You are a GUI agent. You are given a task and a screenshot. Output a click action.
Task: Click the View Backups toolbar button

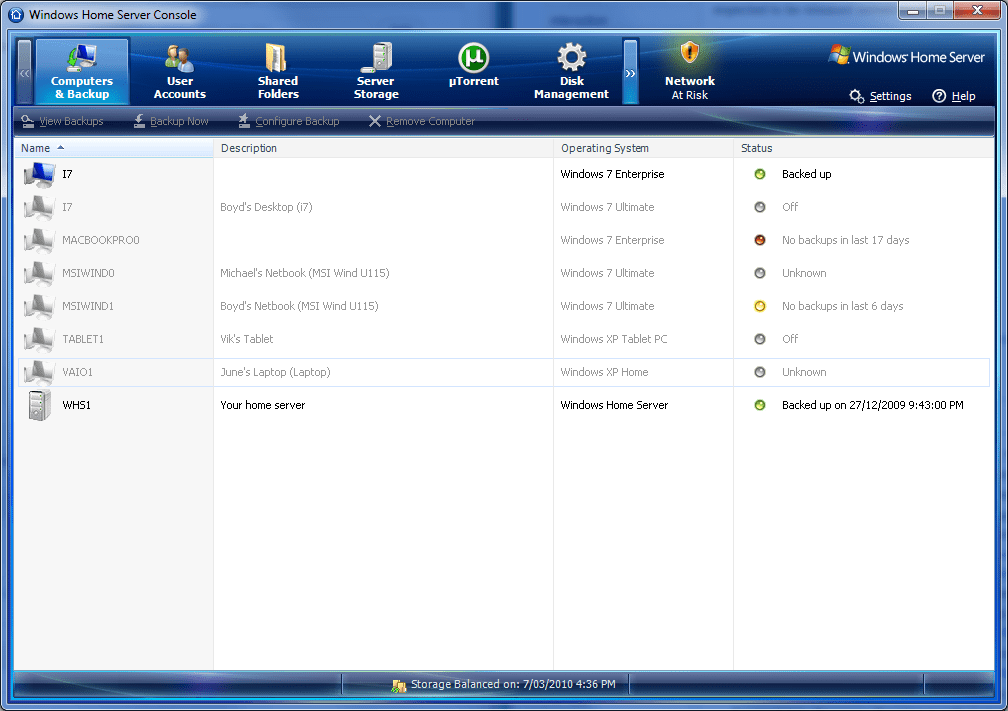[62, 122]
